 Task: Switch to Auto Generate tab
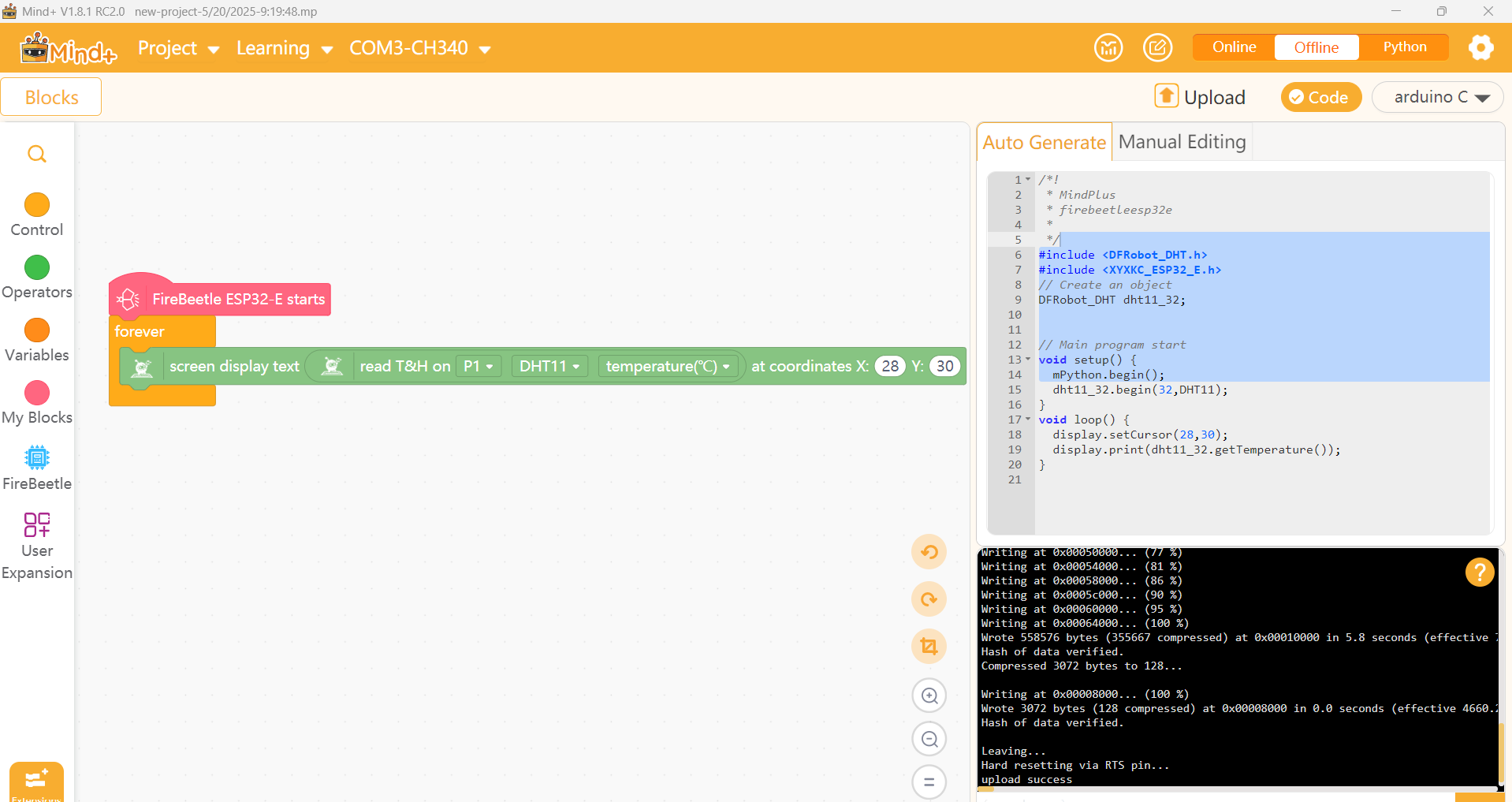[1044, 142]
